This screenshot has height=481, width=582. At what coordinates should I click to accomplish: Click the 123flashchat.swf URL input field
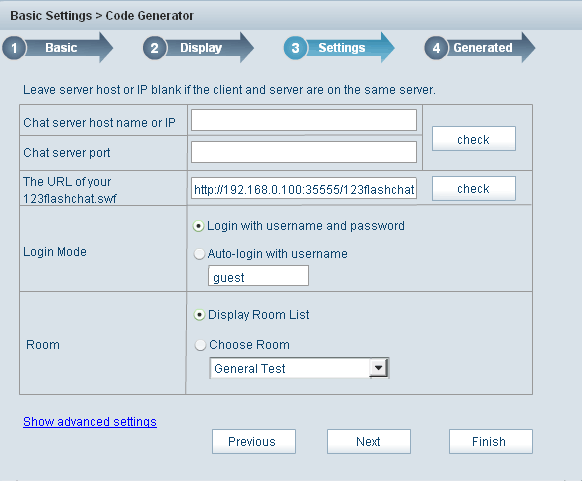tap(304, 188)
